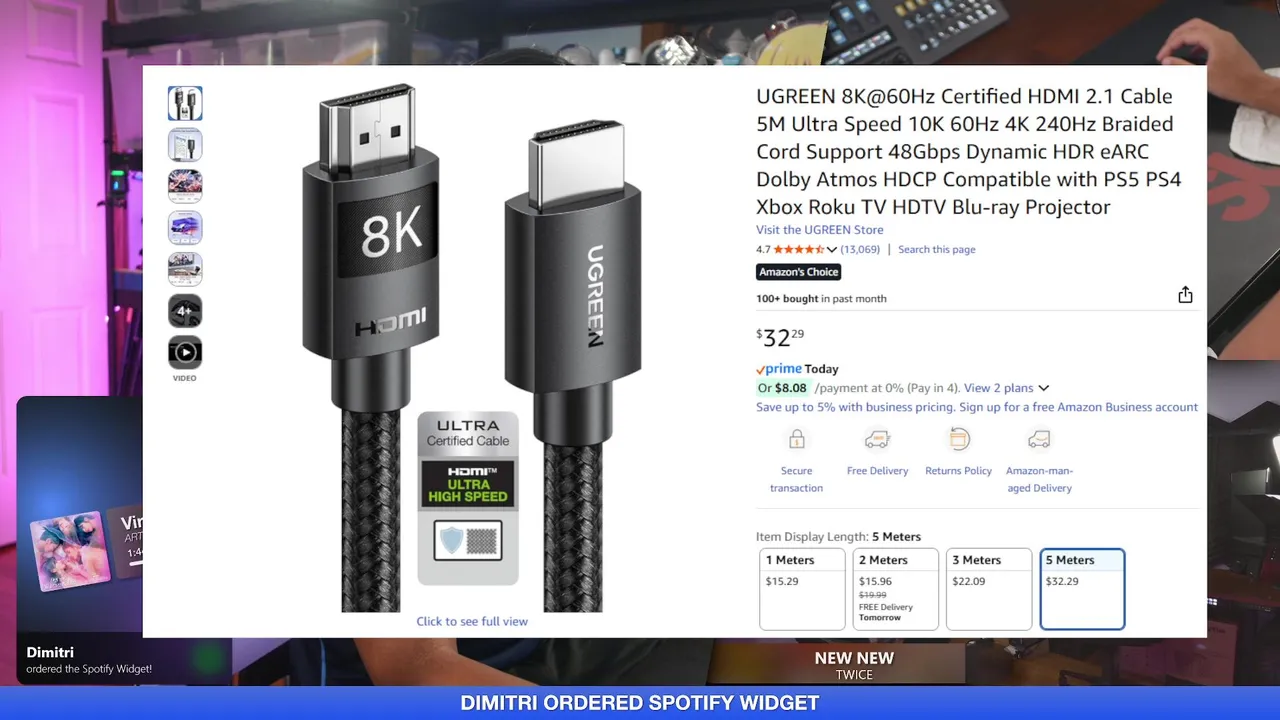Click the Amazon-managed Delivery van icon

pos(1039,439)
